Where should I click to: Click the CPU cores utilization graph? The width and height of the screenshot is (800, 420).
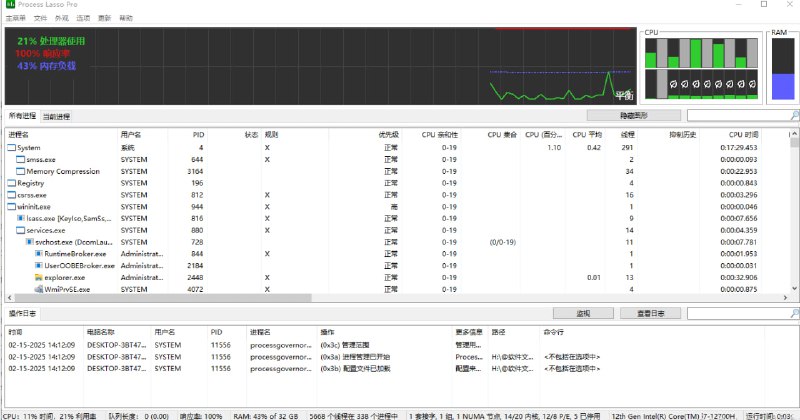tap(701, 68)
